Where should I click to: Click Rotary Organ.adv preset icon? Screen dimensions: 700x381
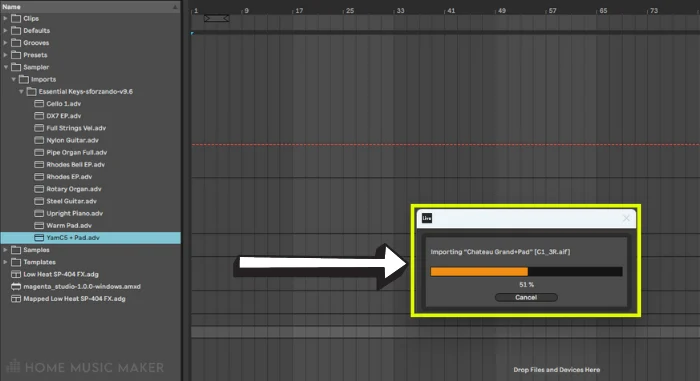[x=39, y=189]
